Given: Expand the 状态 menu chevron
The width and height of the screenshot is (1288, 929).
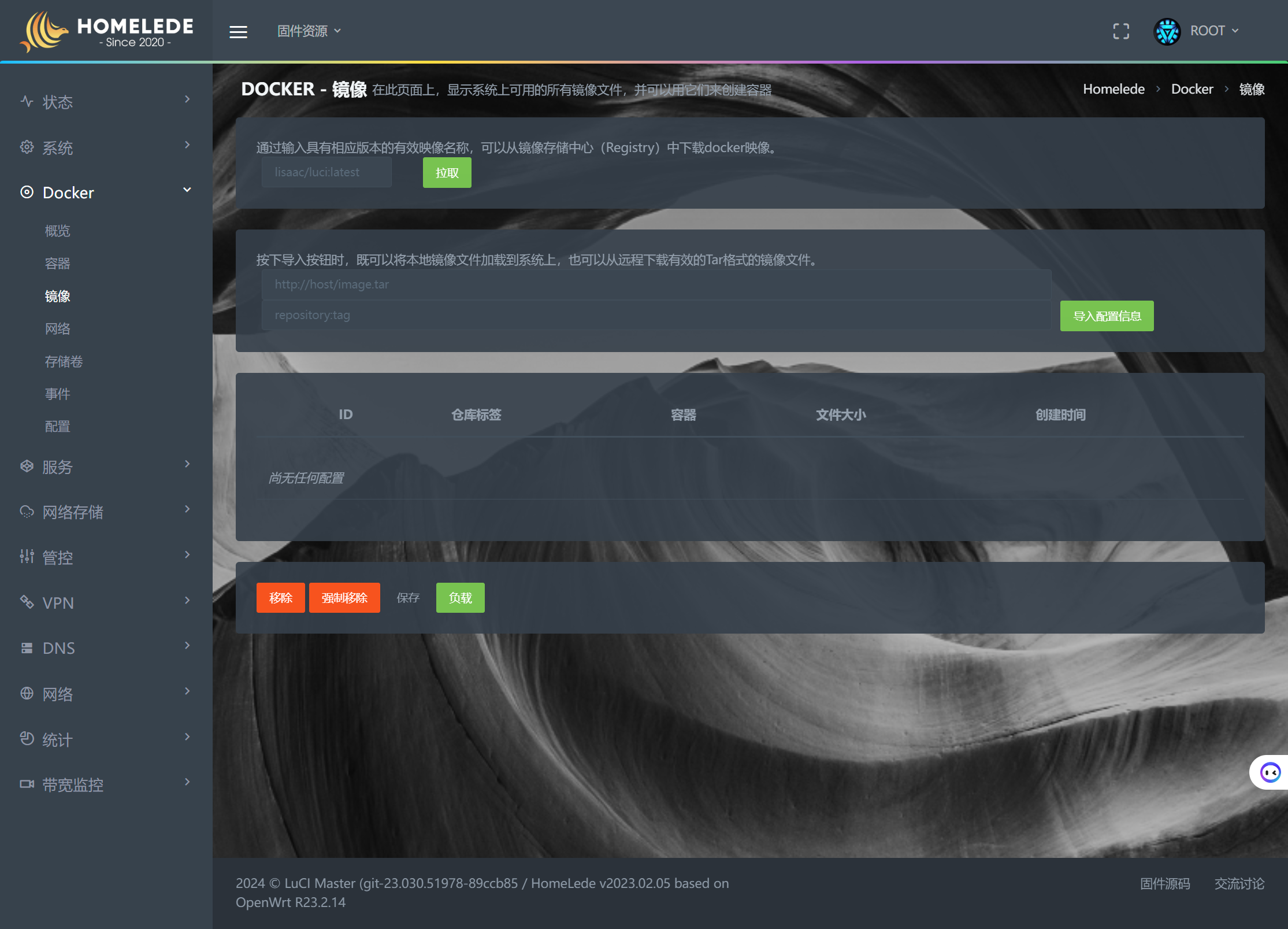Looking at the screenshot, I should [187, 99].
